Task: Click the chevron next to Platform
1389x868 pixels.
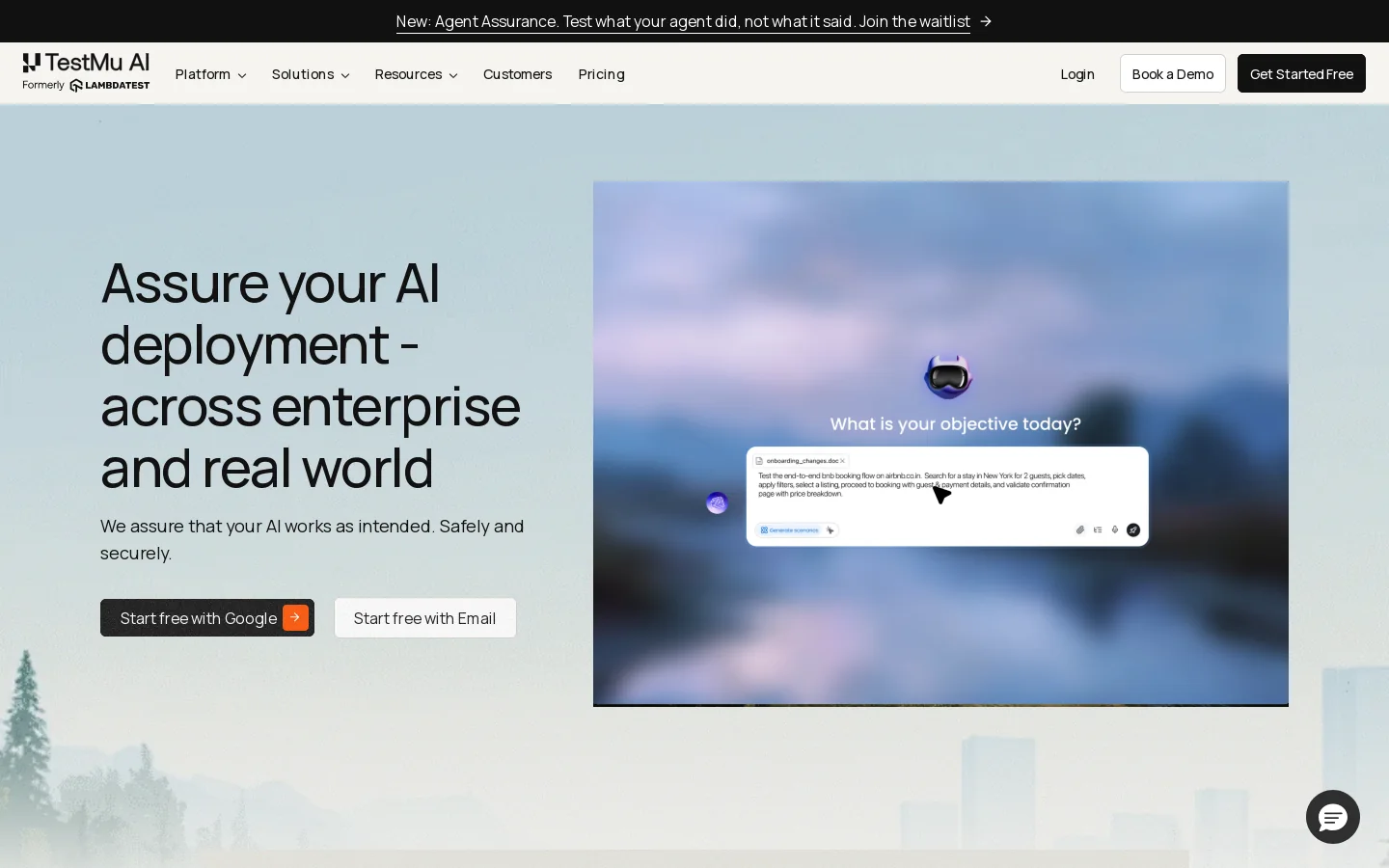Action: tap(242, 75)
